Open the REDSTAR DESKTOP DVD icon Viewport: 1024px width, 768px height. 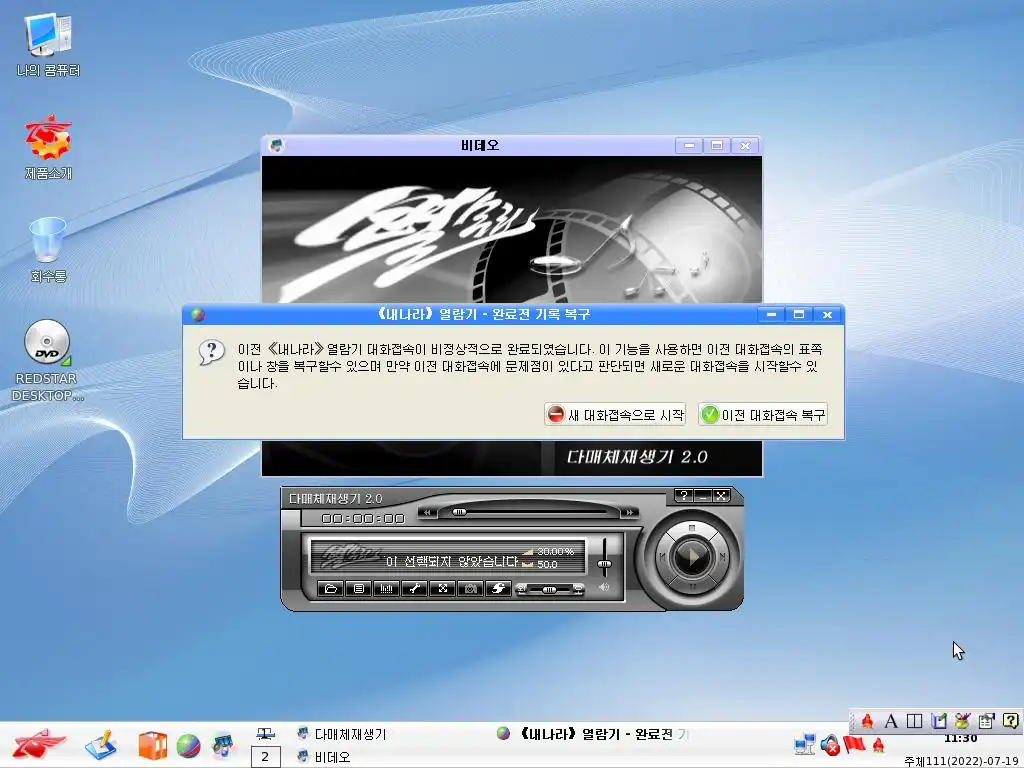tap(47, 360)
